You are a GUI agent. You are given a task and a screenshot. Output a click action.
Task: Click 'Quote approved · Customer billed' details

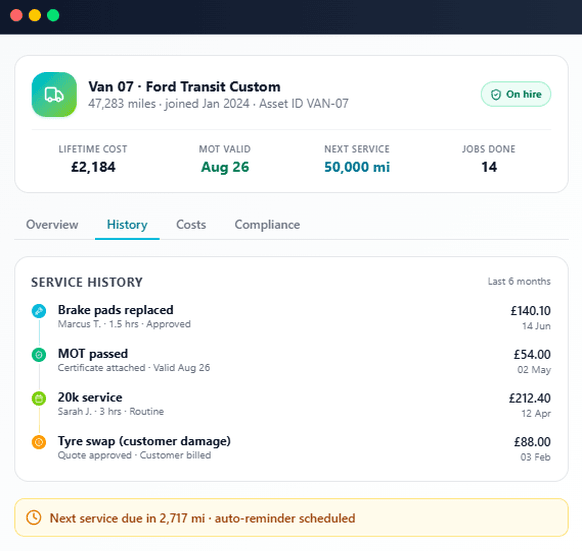click(134, 455)
